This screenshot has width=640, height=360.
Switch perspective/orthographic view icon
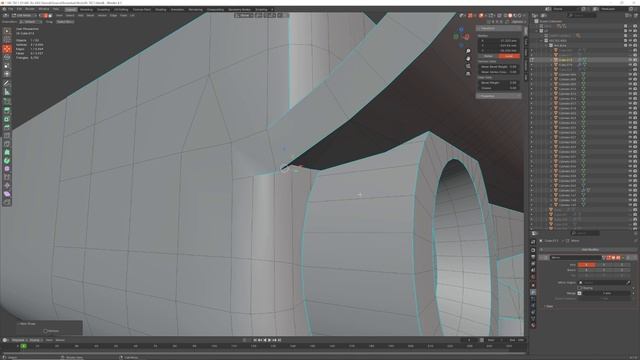pos(468,73)
